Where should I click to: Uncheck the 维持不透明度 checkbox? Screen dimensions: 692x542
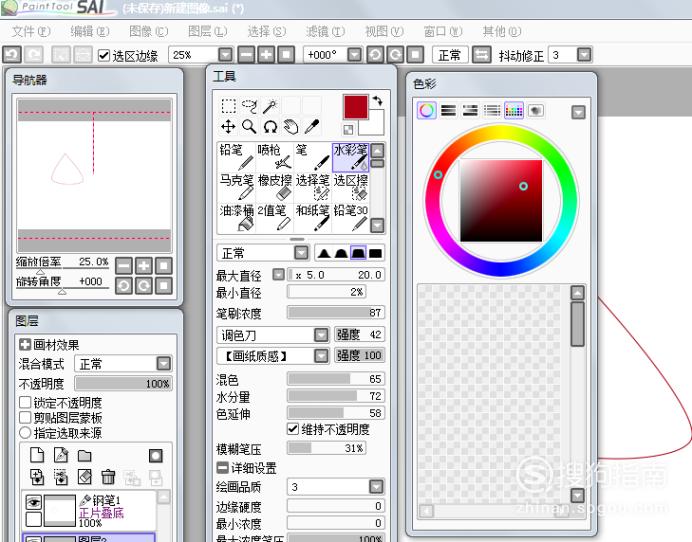point(293,429)
